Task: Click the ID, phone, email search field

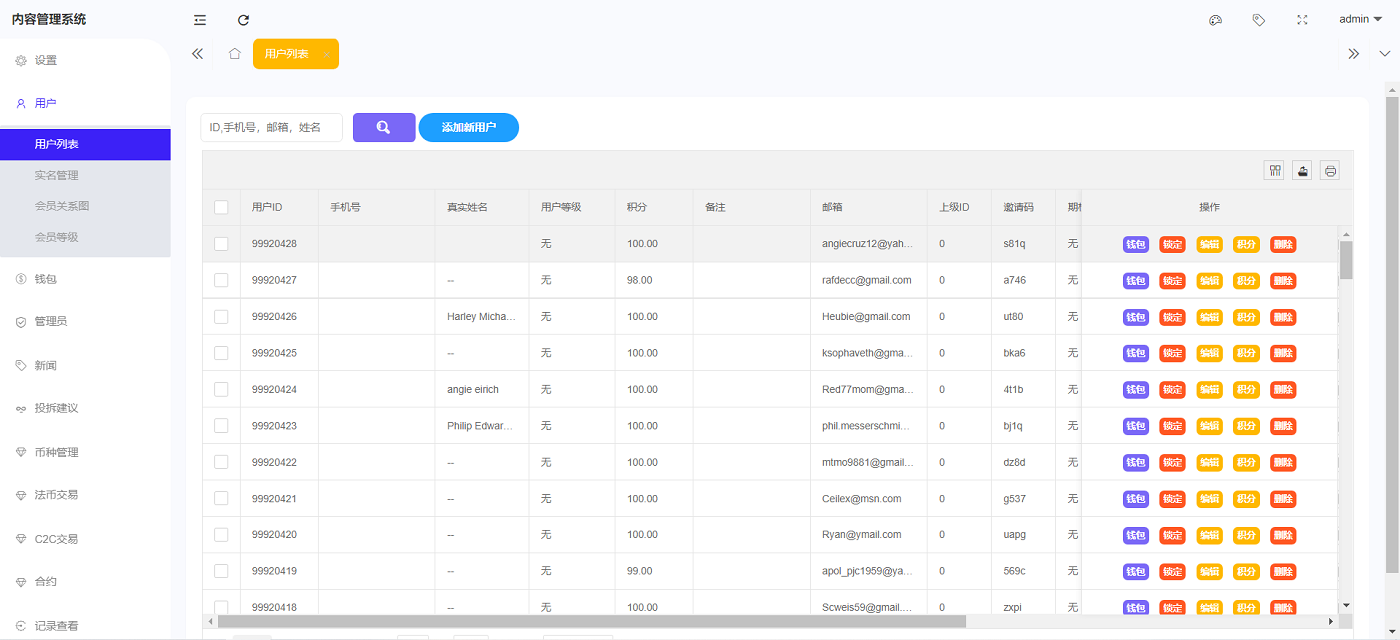Action: coord(271,128)
